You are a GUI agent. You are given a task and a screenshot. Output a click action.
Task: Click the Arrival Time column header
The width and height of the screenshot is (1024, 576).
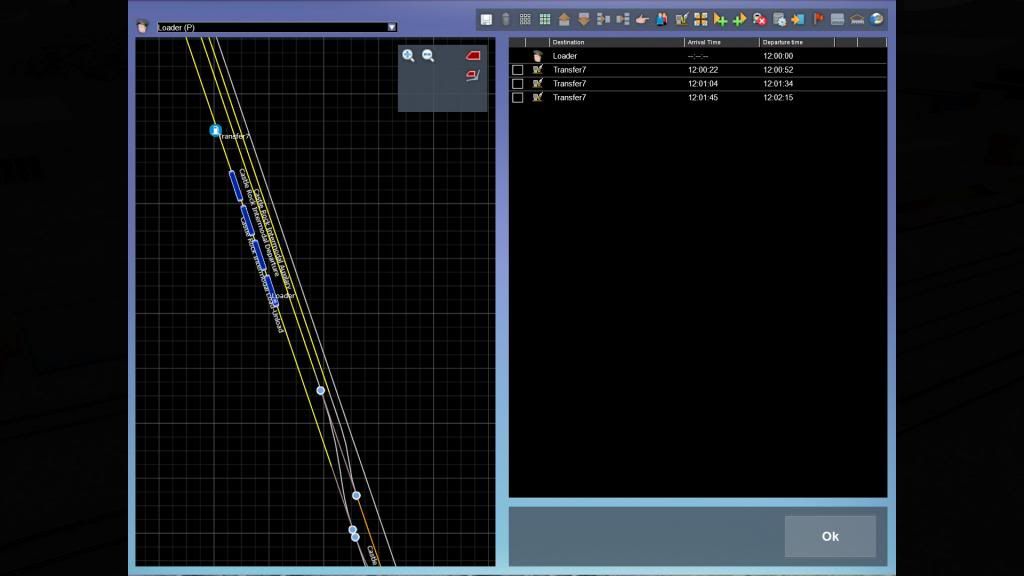pyautogui.click(x=722, y=42)
